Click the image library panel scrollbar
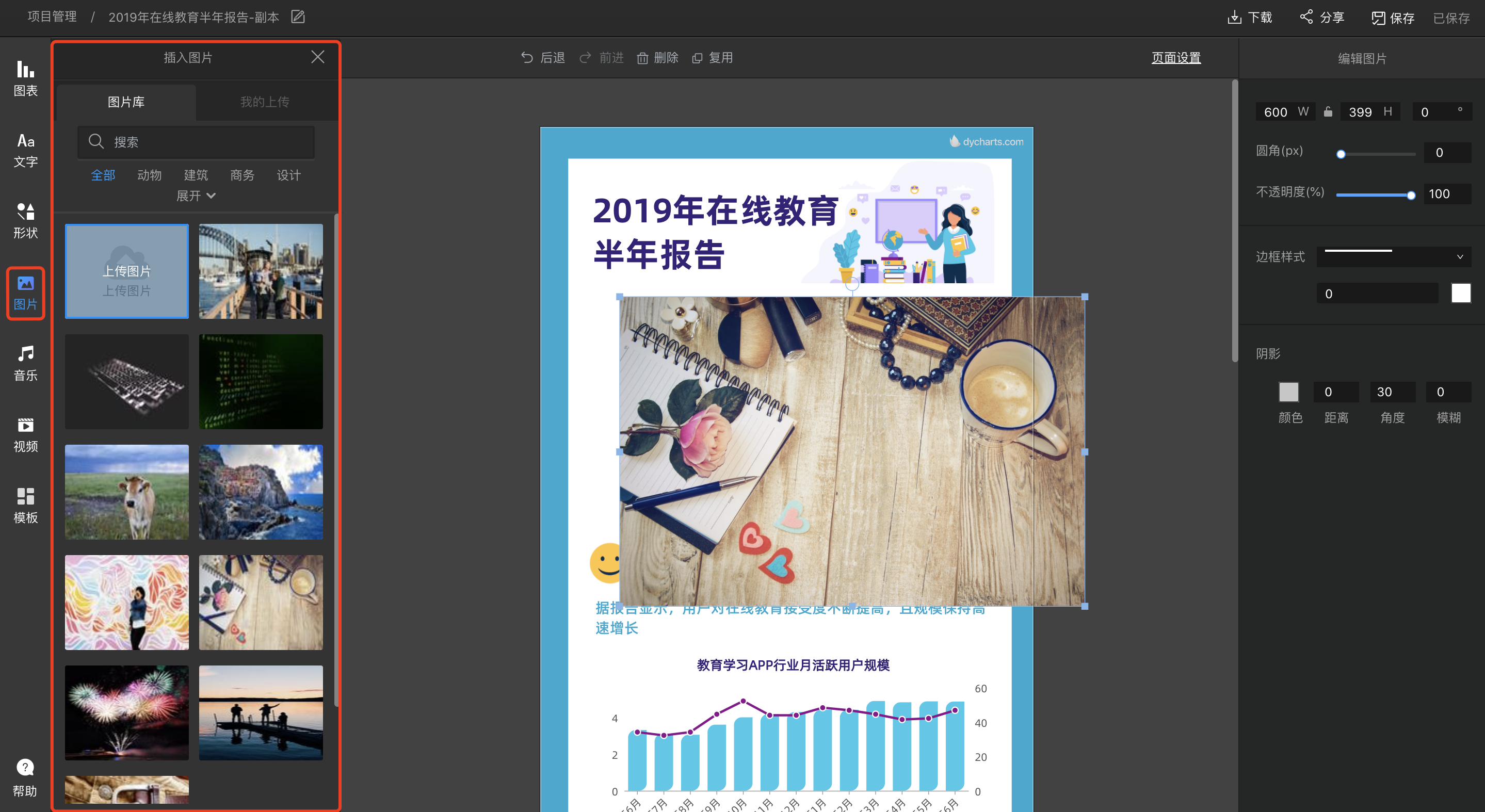 click(336, 460)
